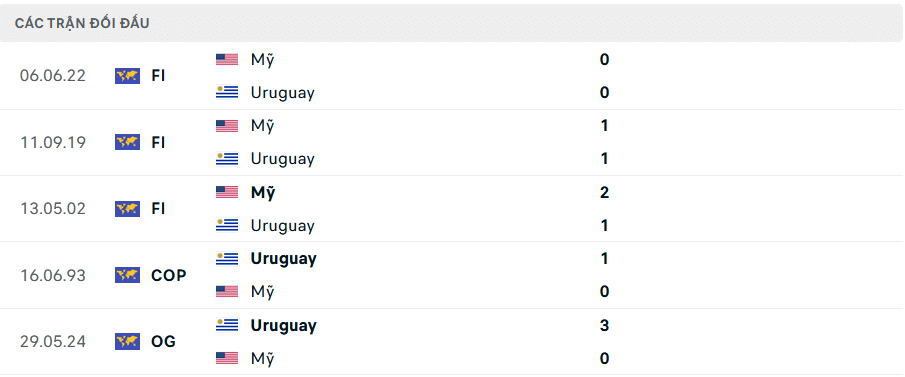
Task: Click the world-map icon beside 11.09.19
Action: tap(127, 142)
